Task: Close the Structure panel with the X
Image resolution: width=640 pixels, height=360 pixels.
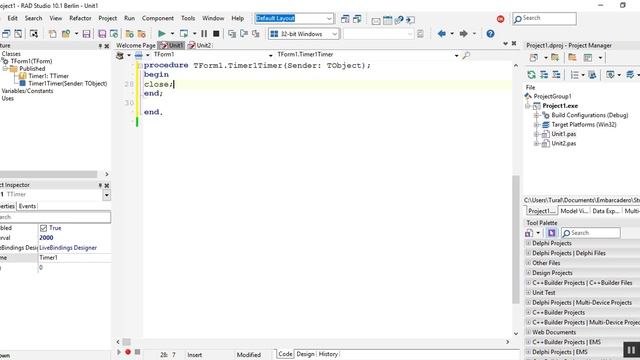Action: [107, 46]
